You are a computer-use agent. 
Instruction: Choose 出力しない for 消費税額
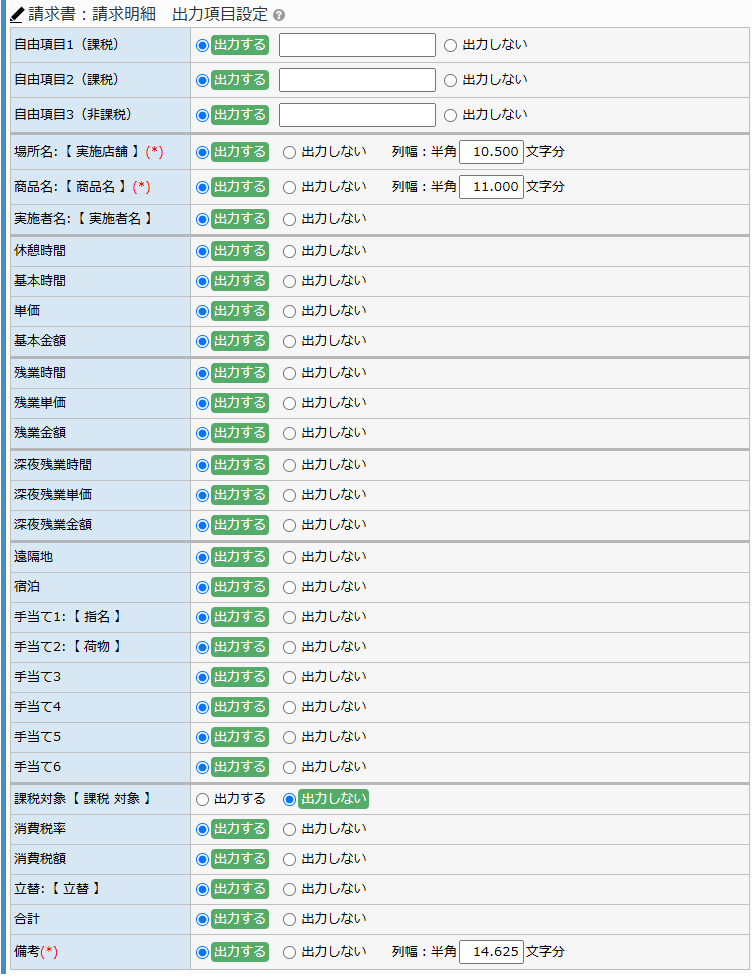[x=289, y=860]
